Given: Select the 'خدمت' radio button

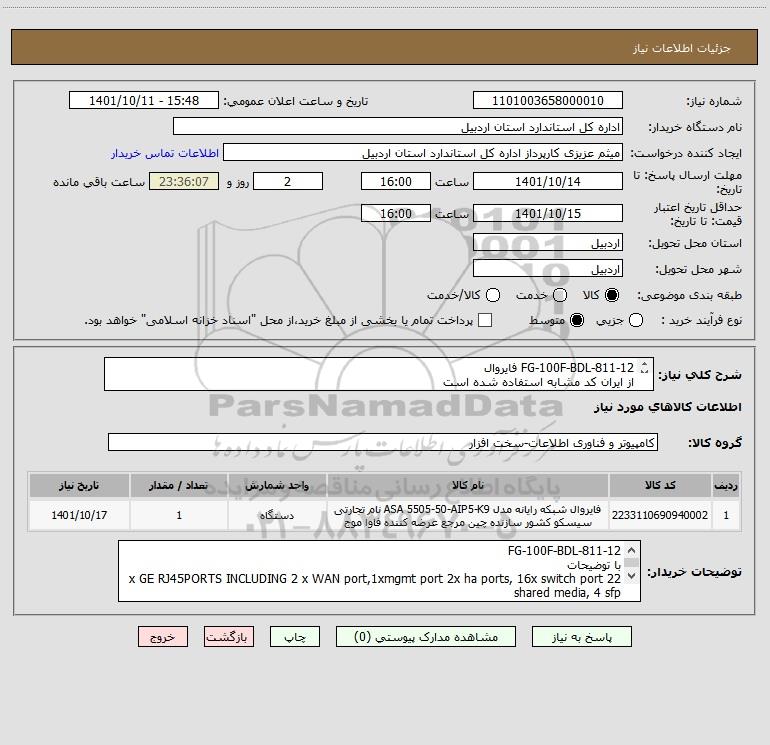Looking at the screenshot, I should pos(560,295).
